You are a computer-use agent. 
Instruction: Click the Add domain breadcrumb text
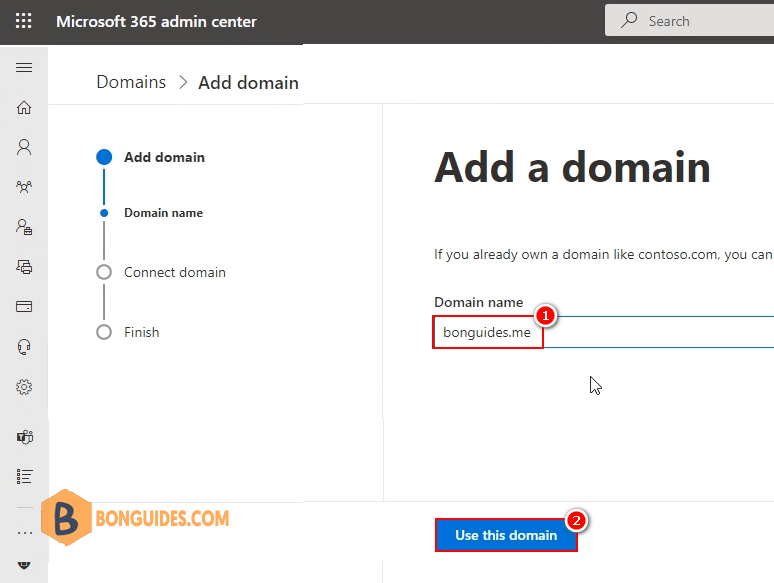248,82
